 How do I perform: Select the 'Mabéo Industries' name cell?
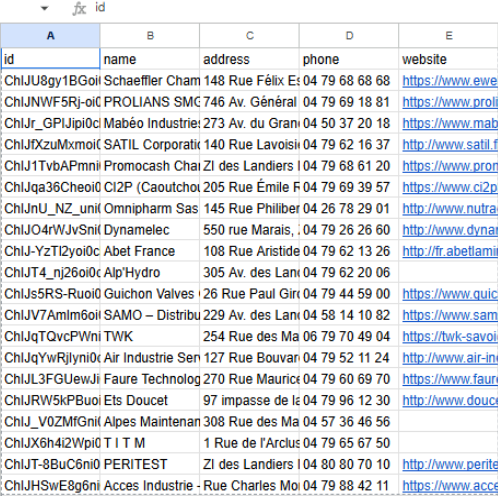click(x=150, y=123)
